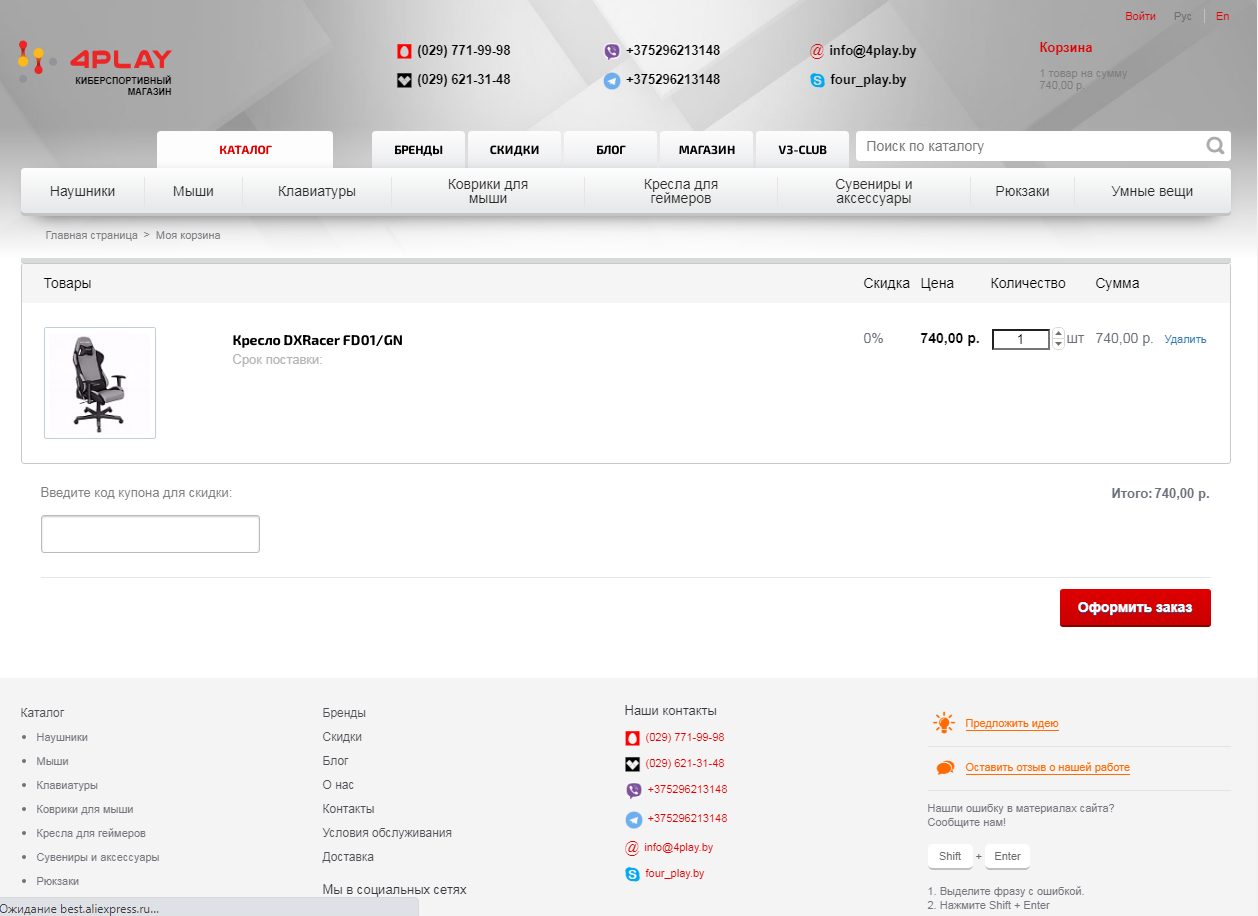Click the Telegram icon in header
The image size is (1258, 916).
pos(612,80)
